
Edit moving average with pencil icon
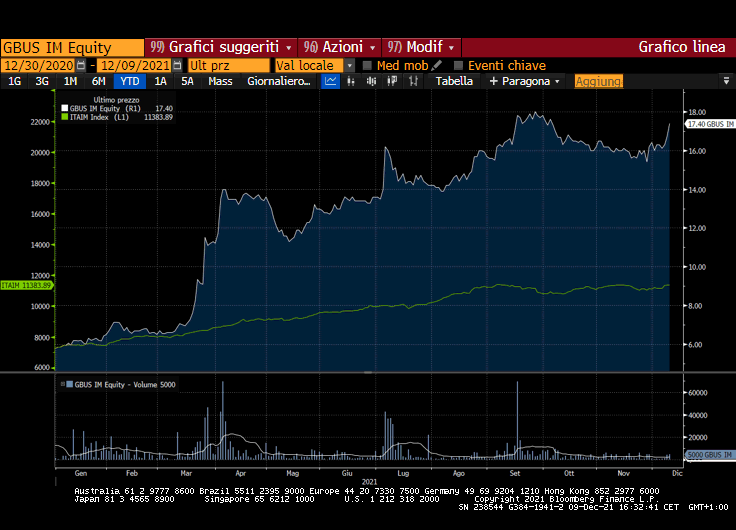[x=437, y=65]
